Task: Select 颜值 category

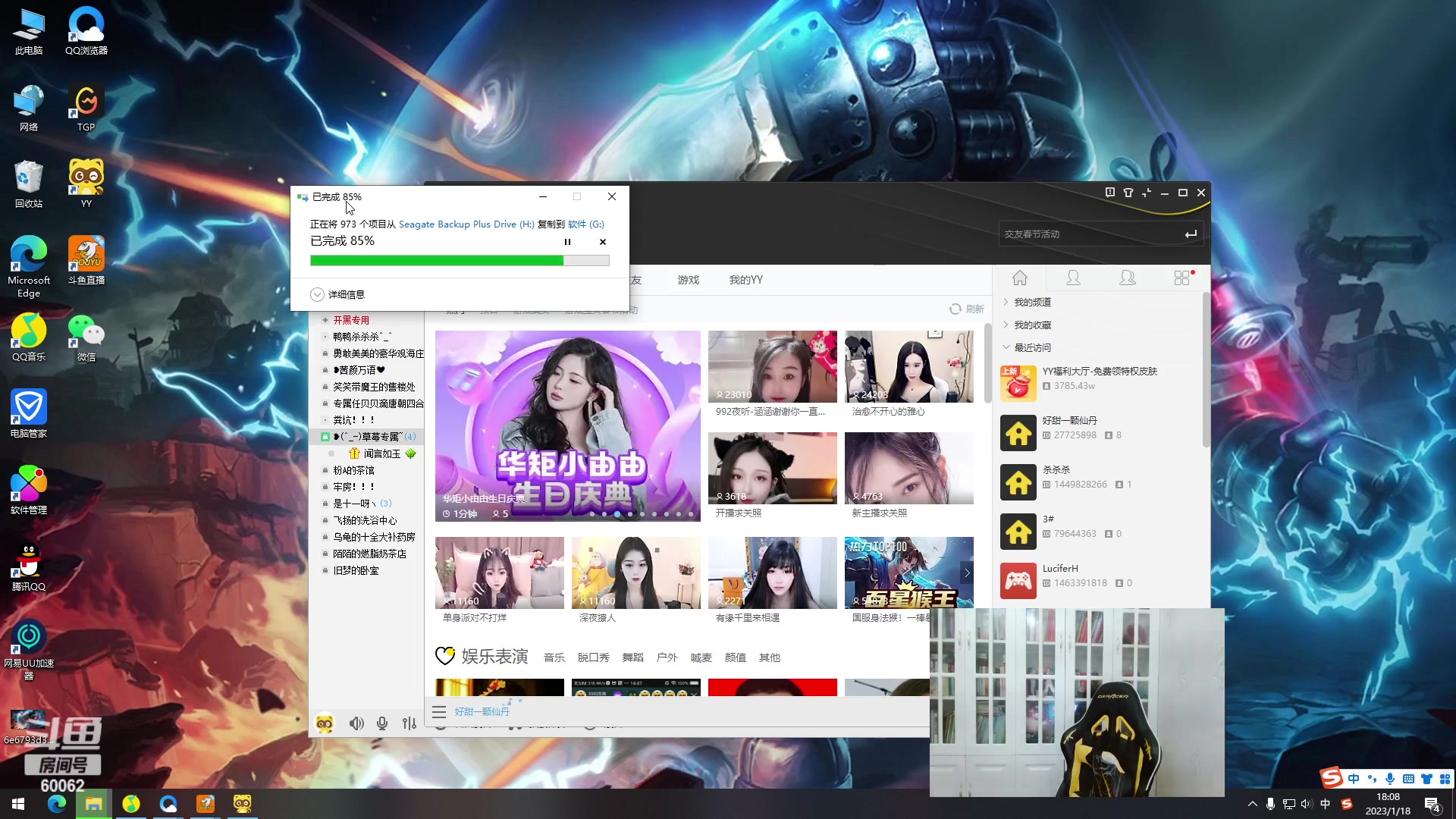Action: (x=736, y=657)
